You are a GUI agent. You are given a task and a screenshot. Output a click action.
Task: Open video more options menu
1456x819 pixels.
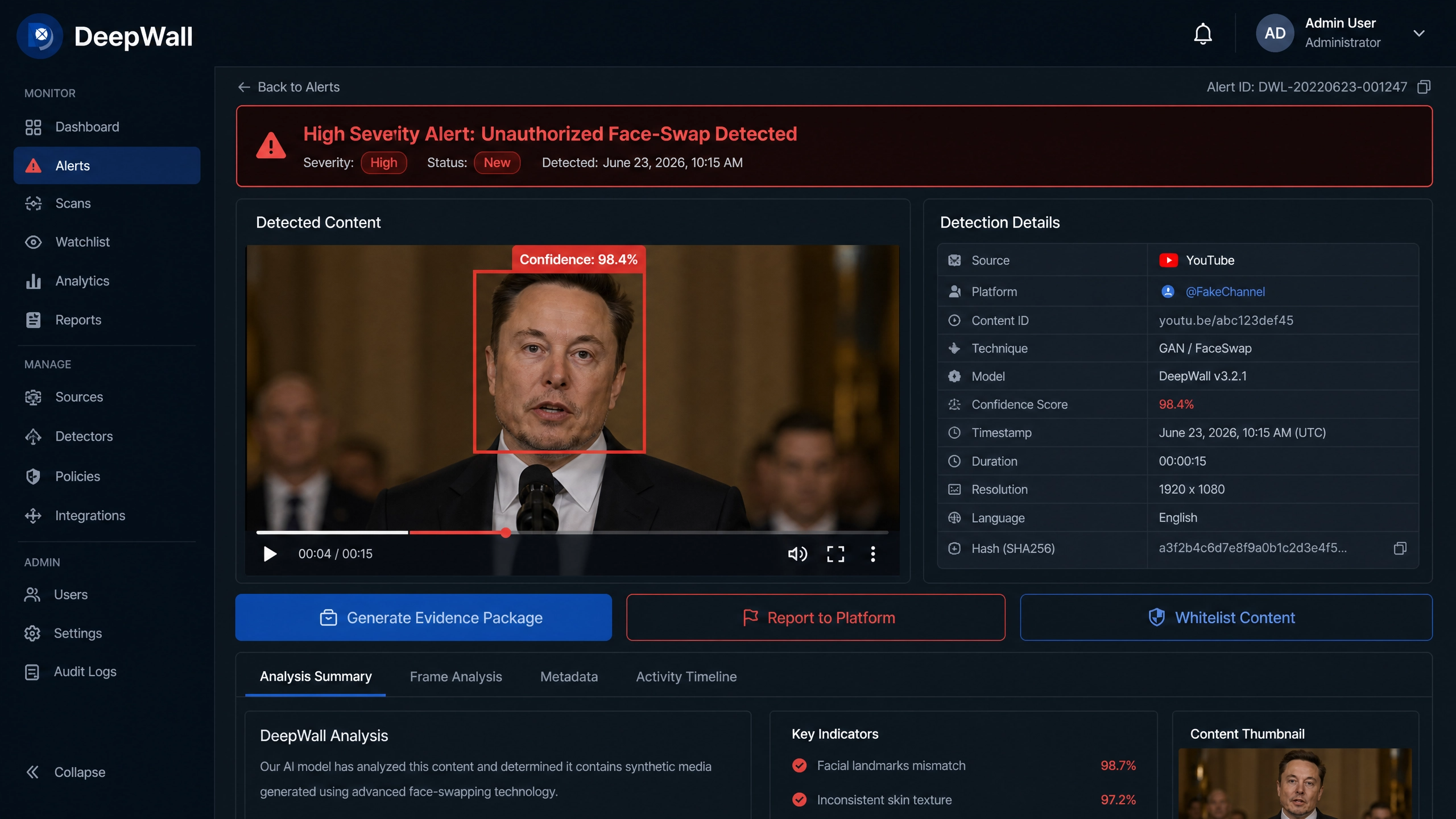click(872, 553)
